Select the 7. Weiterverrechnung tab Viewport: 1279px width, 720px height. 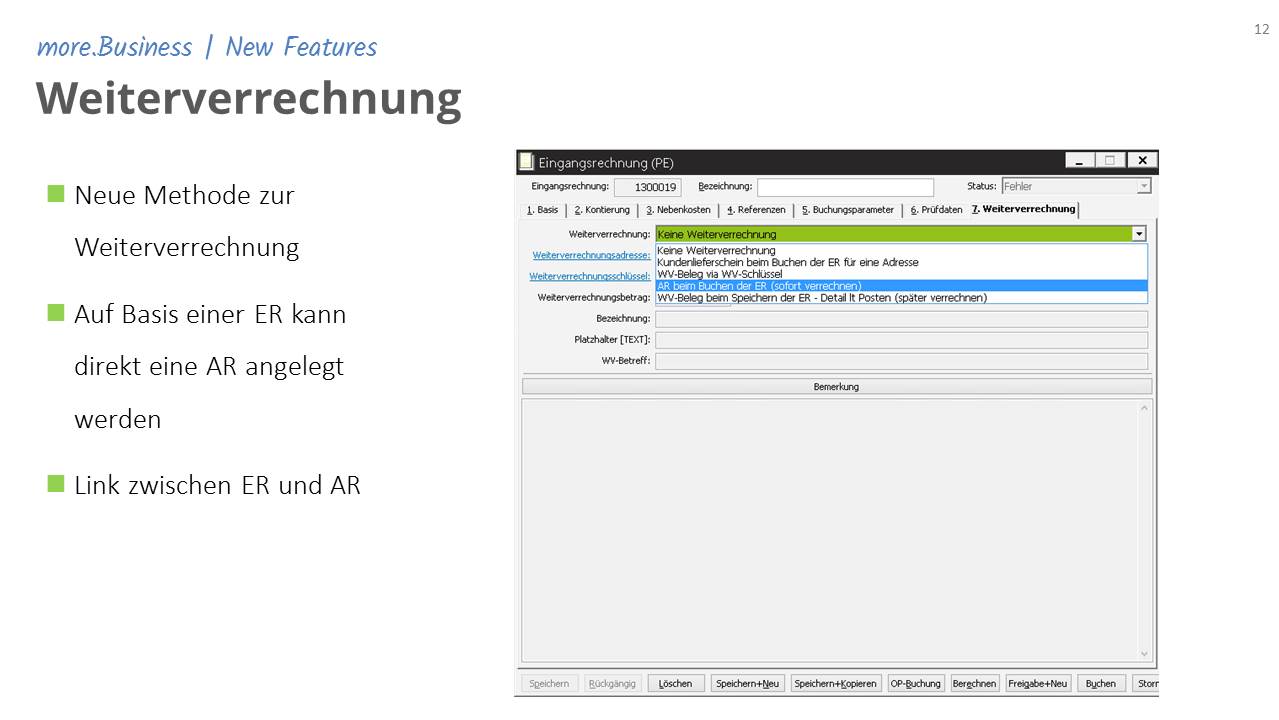coord(1024,209)
